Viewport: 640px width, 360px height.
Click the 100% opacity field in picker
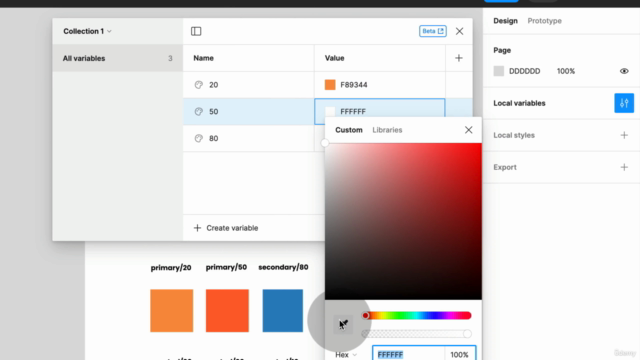tap(460, 354)
